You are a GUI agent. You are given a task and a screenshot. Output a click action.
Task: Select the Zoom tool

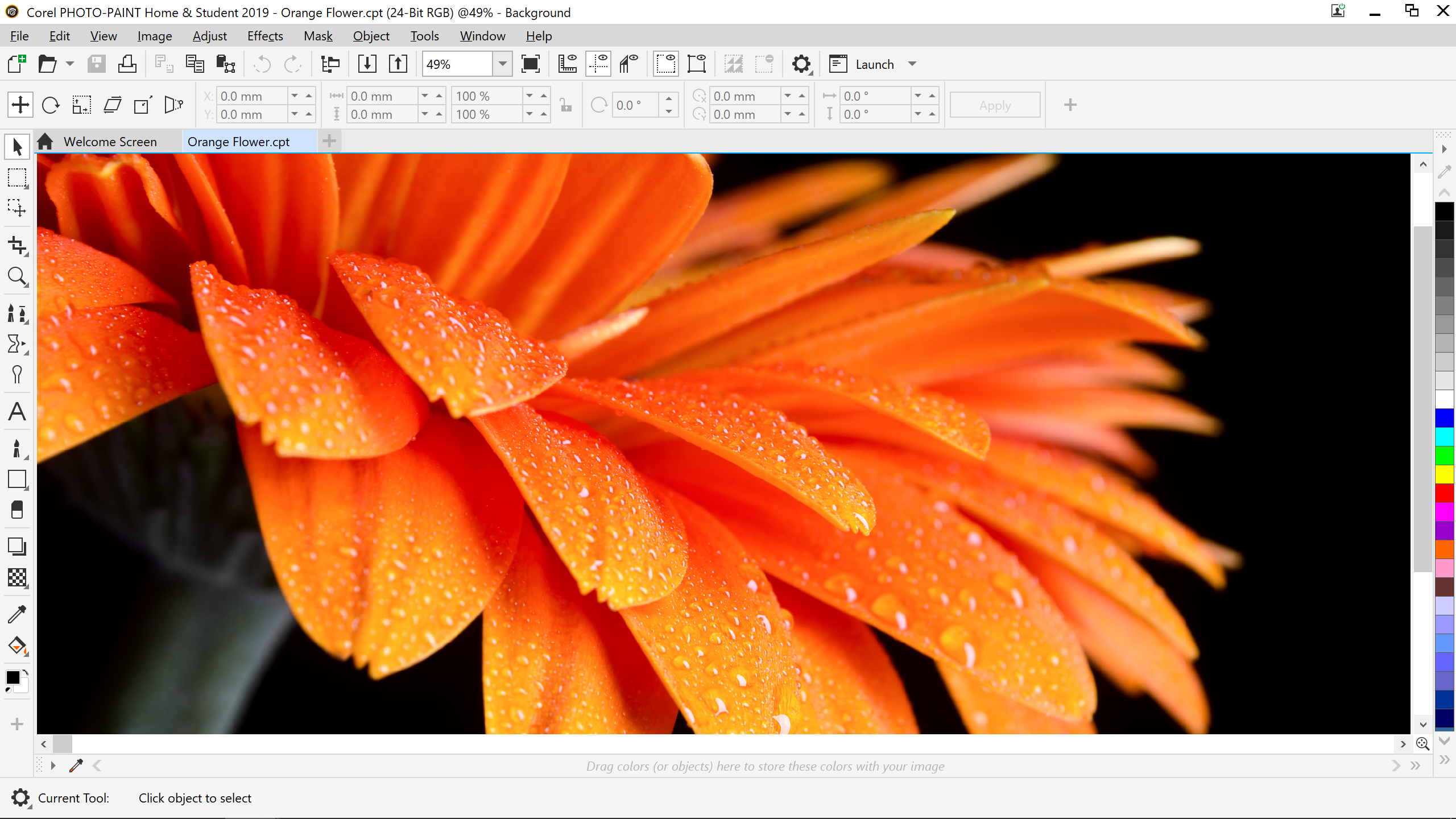point(16,277)
